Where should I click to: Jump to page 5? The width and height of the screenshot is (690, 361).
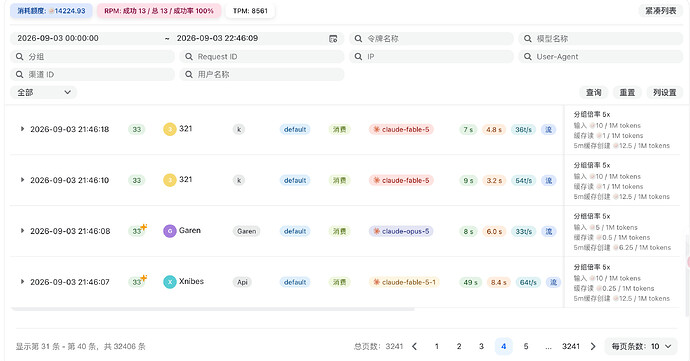tap(526, 346)
